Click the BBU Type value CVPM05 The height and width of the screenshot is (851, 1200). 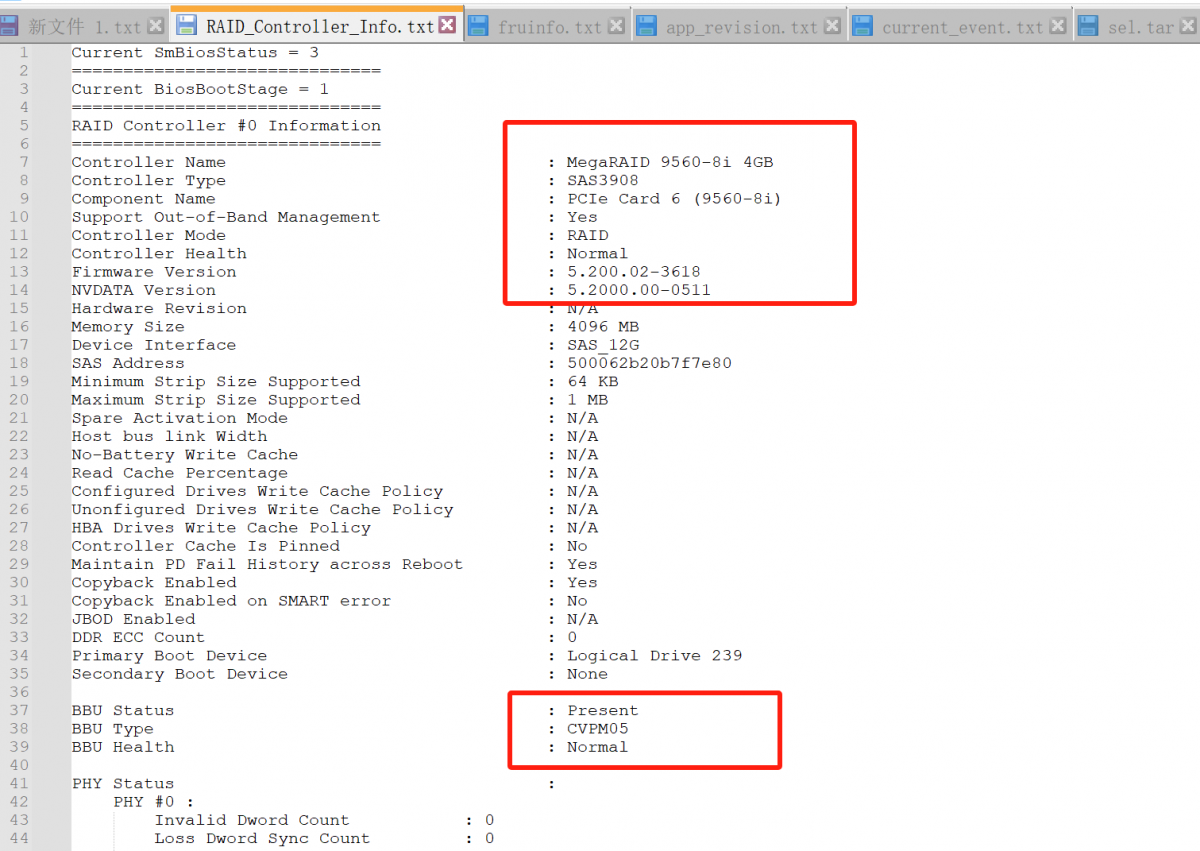tap(597, 729)
